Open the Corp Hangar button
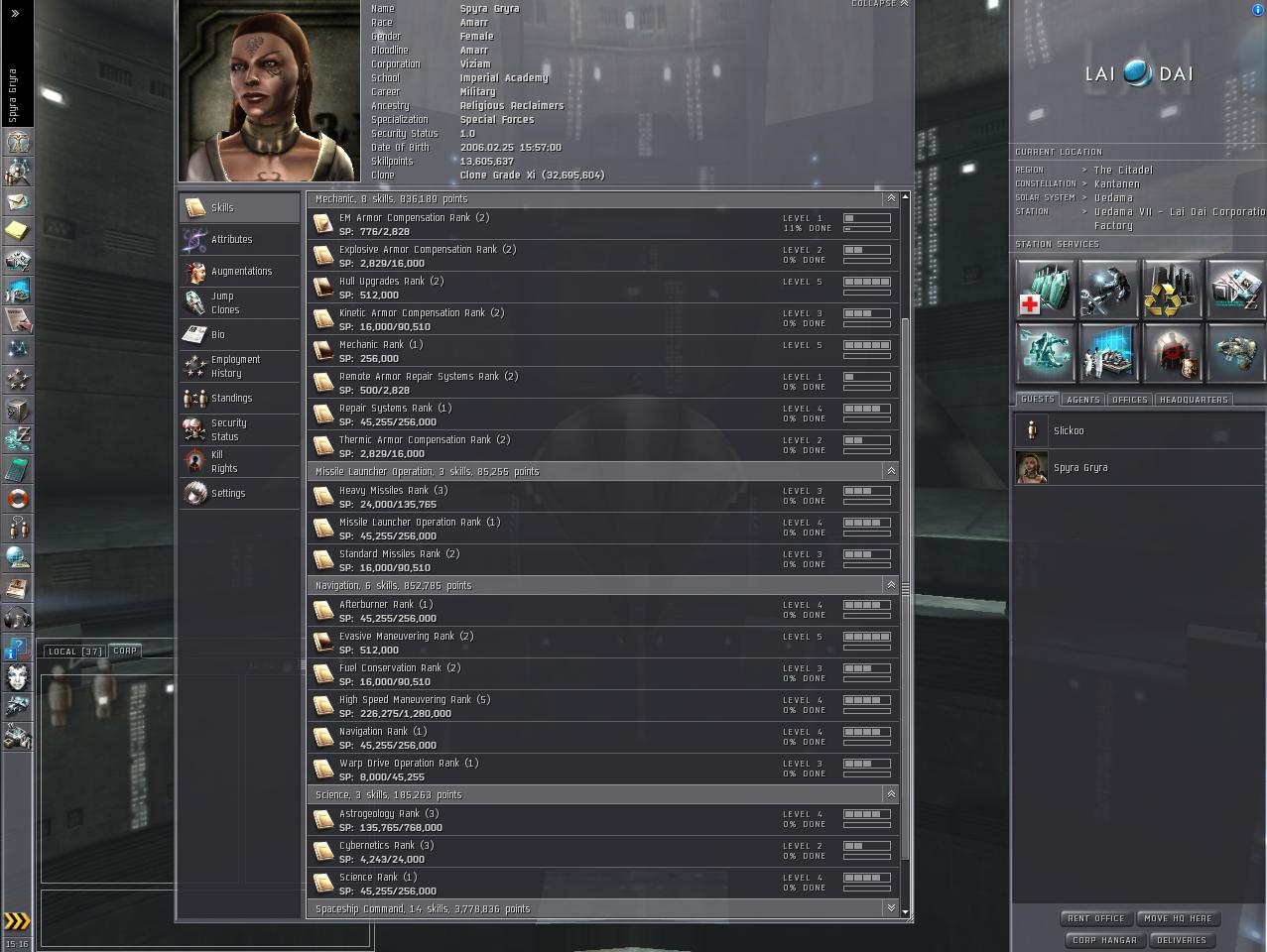Image resolution: width=1267 pixels, height=952 pixels. tap(1104, 940)
